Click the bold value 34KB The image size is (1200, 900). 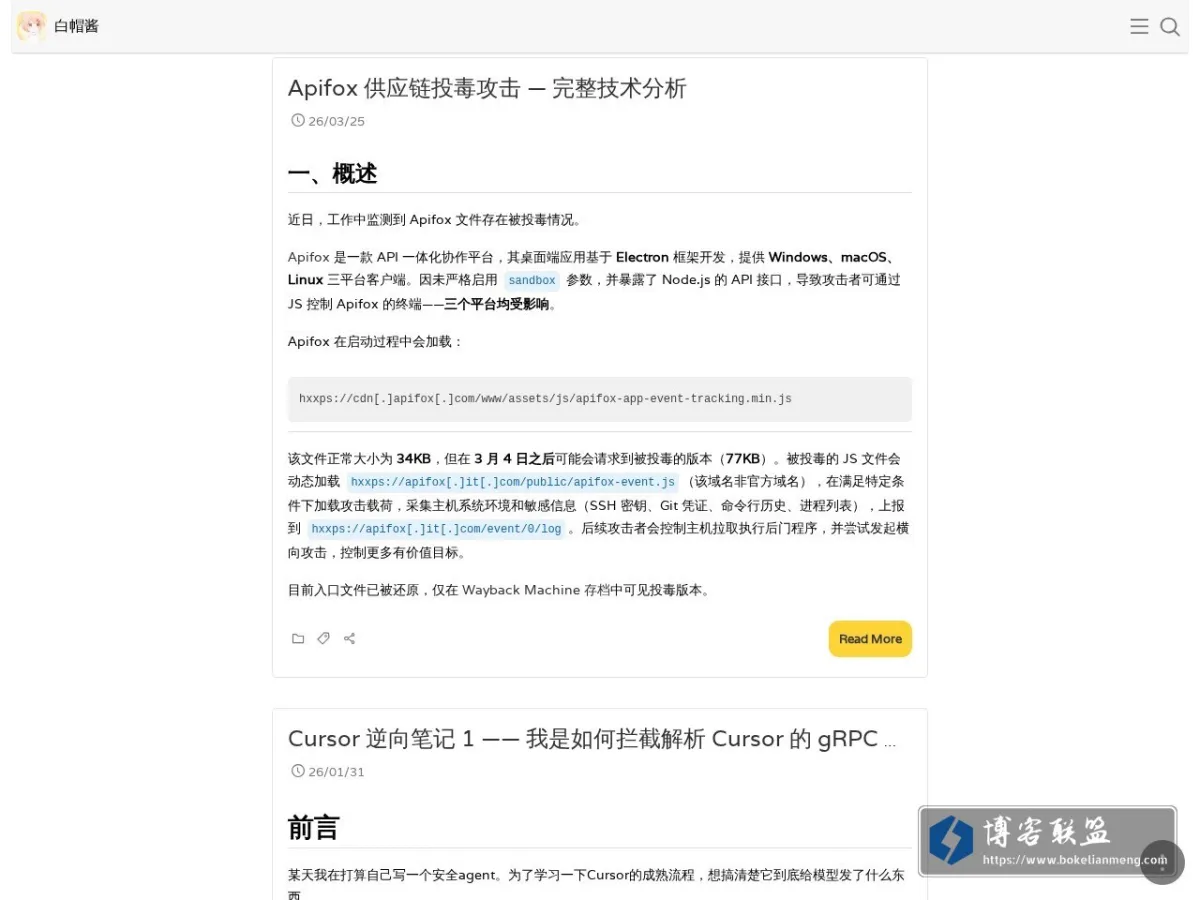coord(413,459)
